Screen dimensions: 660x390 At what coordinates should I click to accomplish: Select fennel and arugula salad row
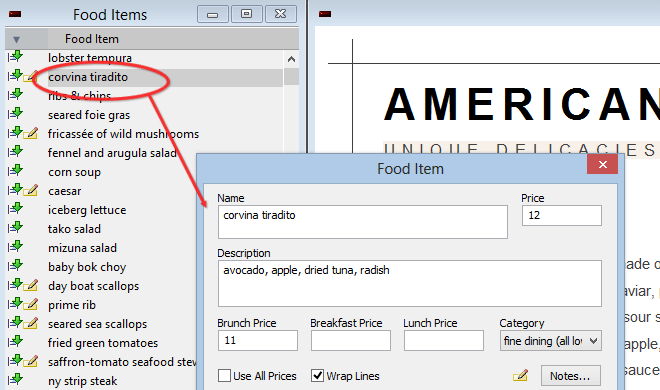[x=112, y=153]
